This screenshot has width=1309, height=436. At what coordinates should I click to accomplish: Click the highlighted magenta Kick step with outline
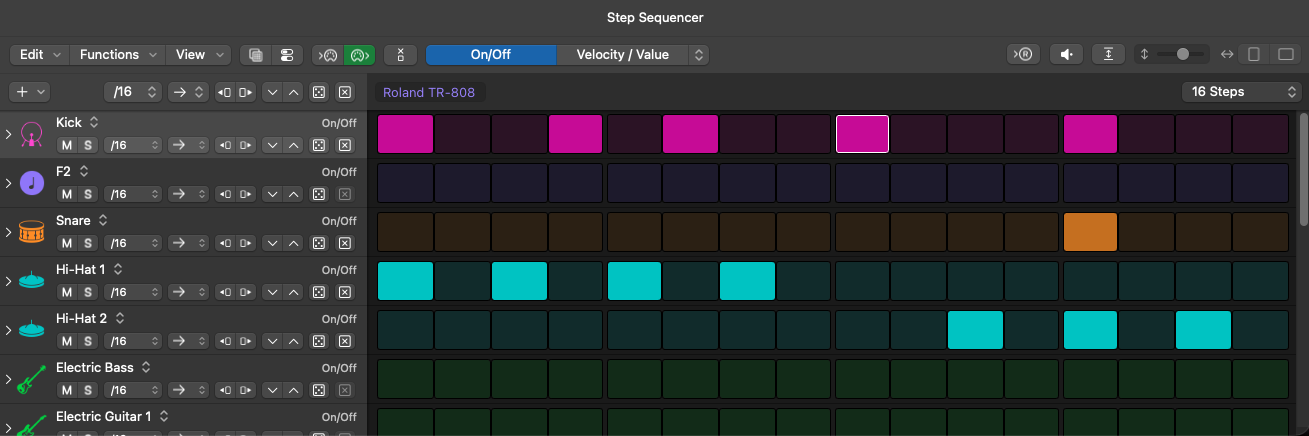coord(862,134)
